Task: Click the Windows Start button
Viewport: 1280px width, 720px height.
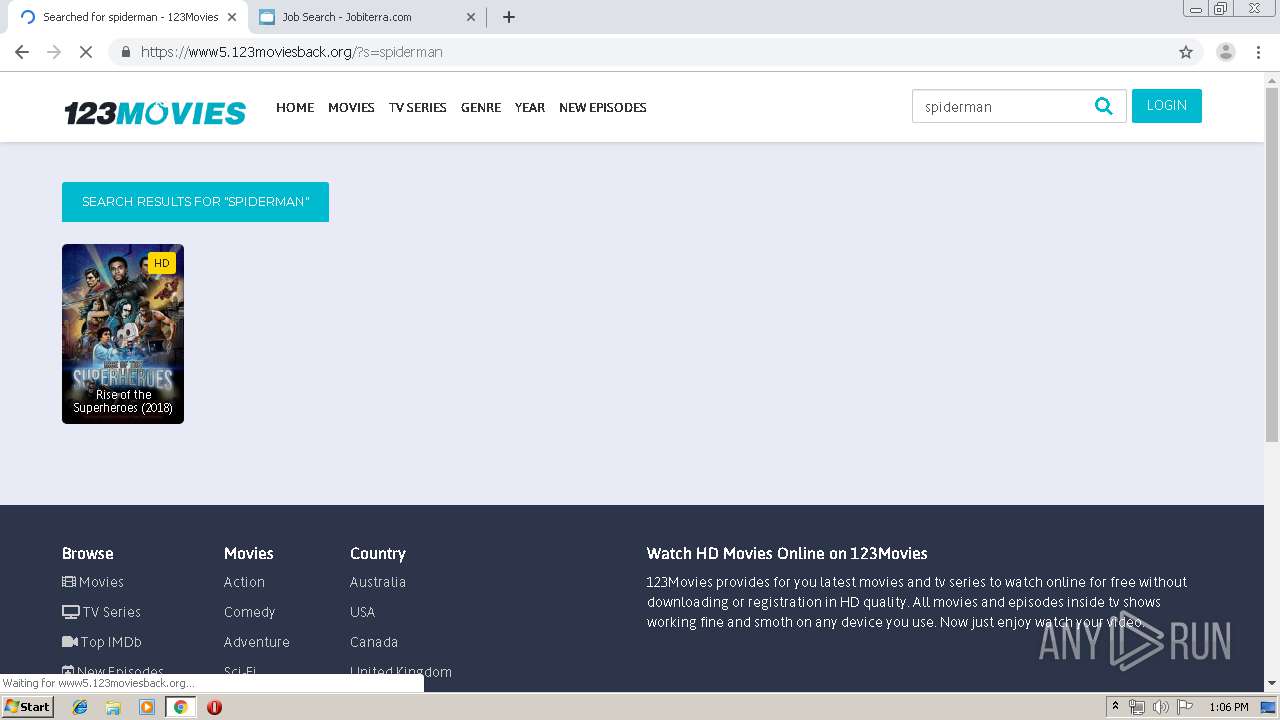Action: [x=28, y=707]
